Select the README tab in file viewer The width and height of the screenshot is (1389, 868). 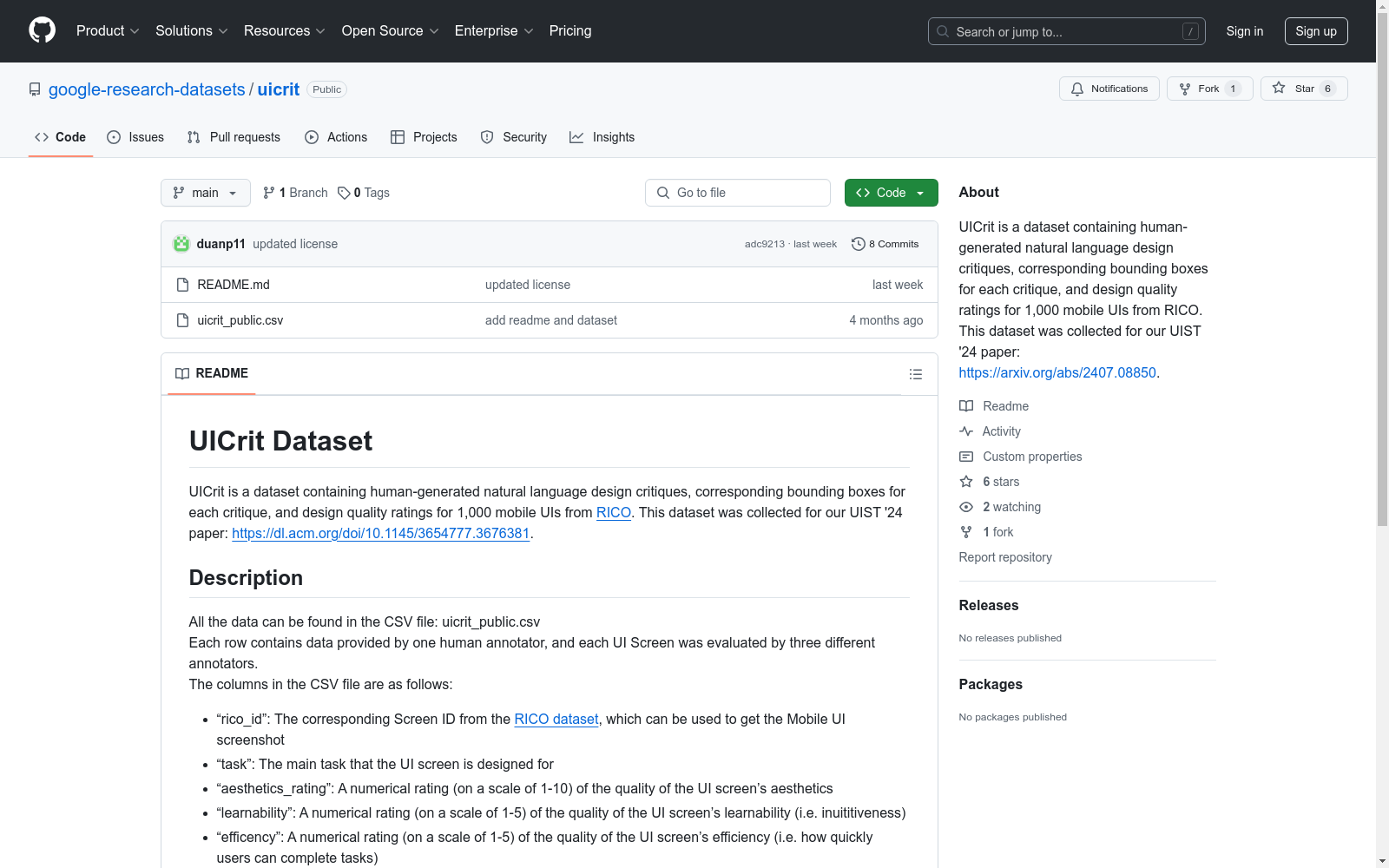pos(212,373)
